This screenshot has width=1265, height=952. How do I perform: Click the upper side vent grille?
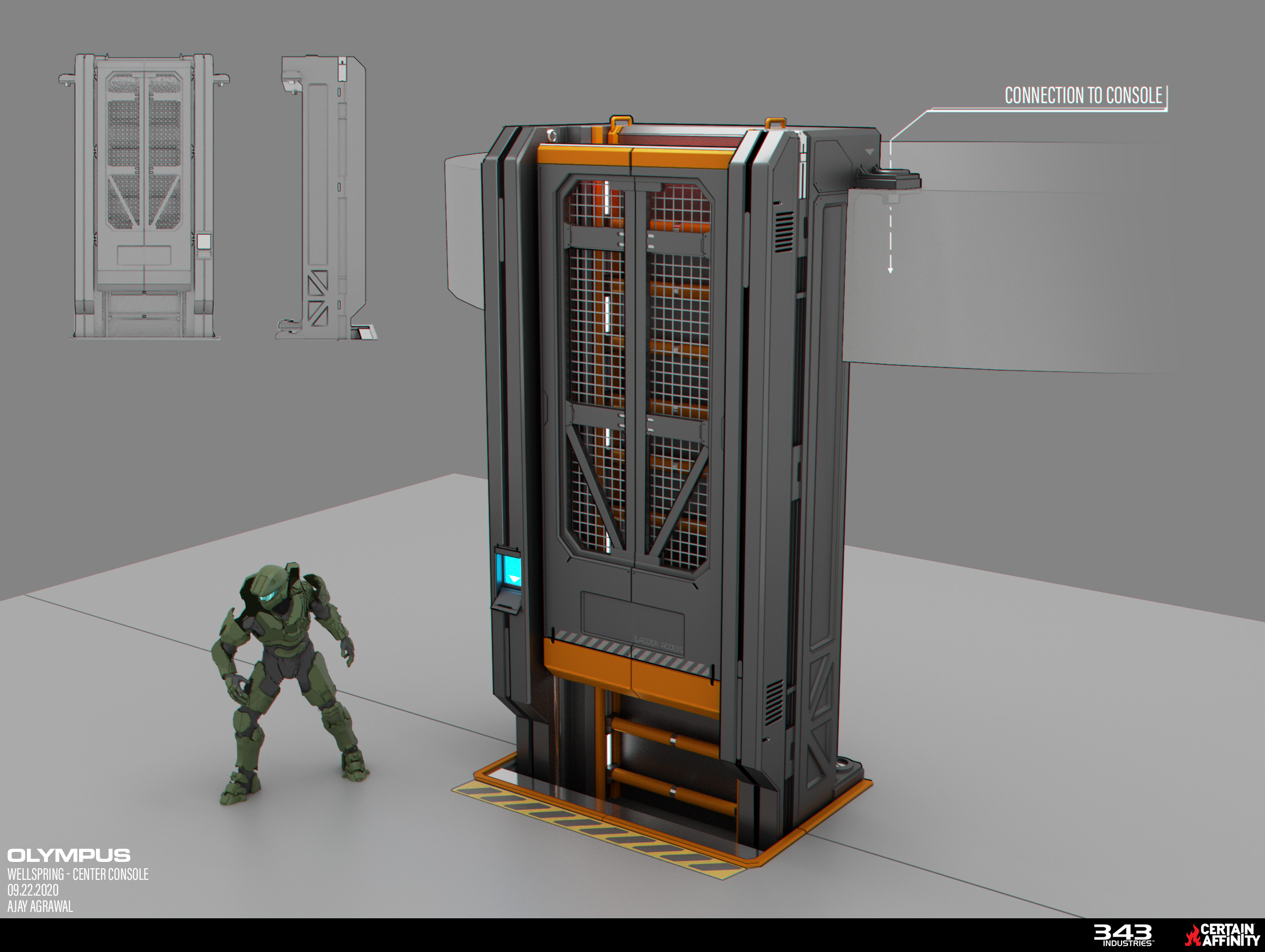click(x=784, y=232)
